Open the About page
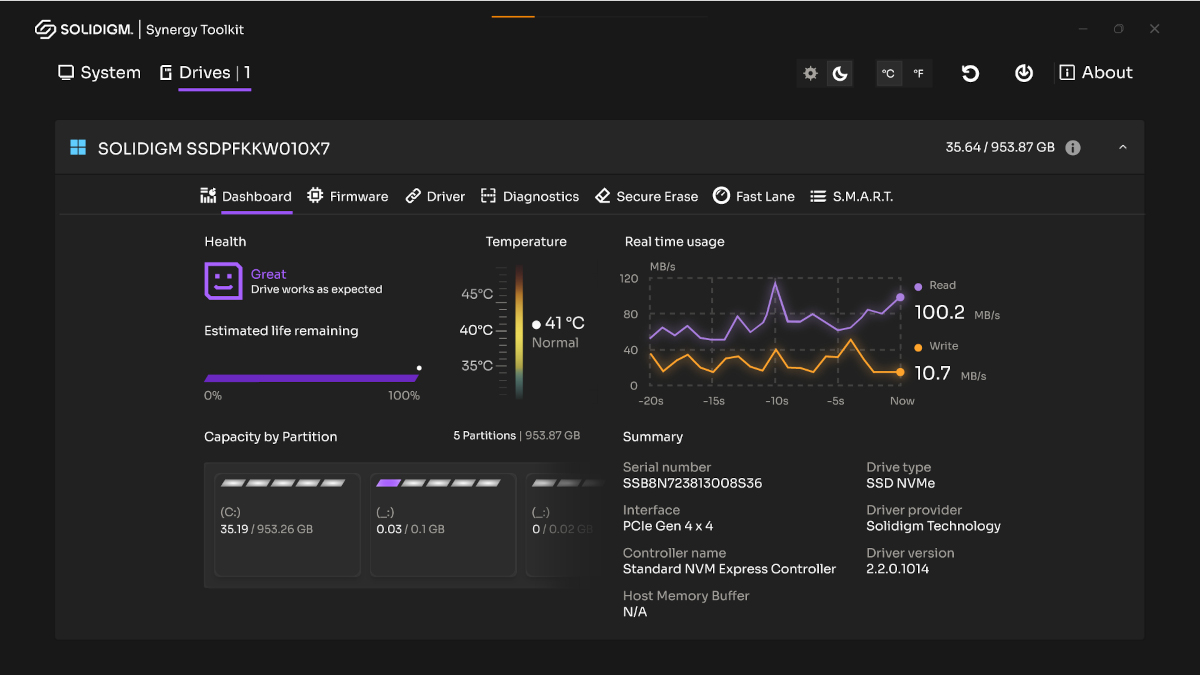1200x675 pixels. [1096, 73]
